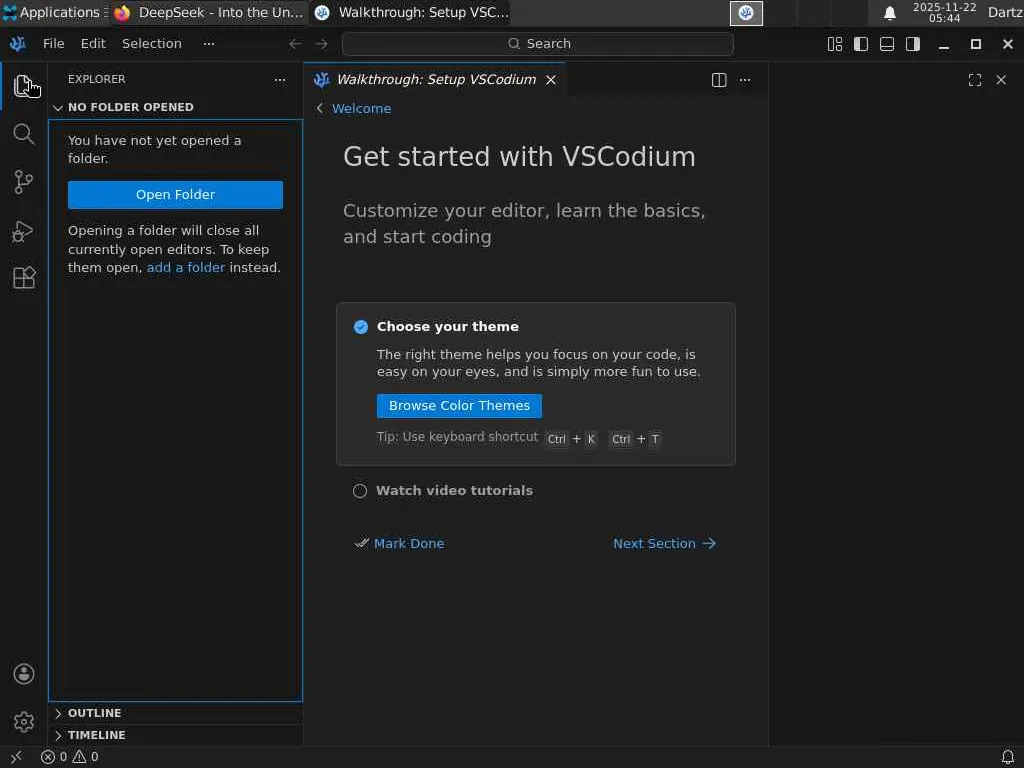Select the Watch video tutorials step

[x=454, y=491]
